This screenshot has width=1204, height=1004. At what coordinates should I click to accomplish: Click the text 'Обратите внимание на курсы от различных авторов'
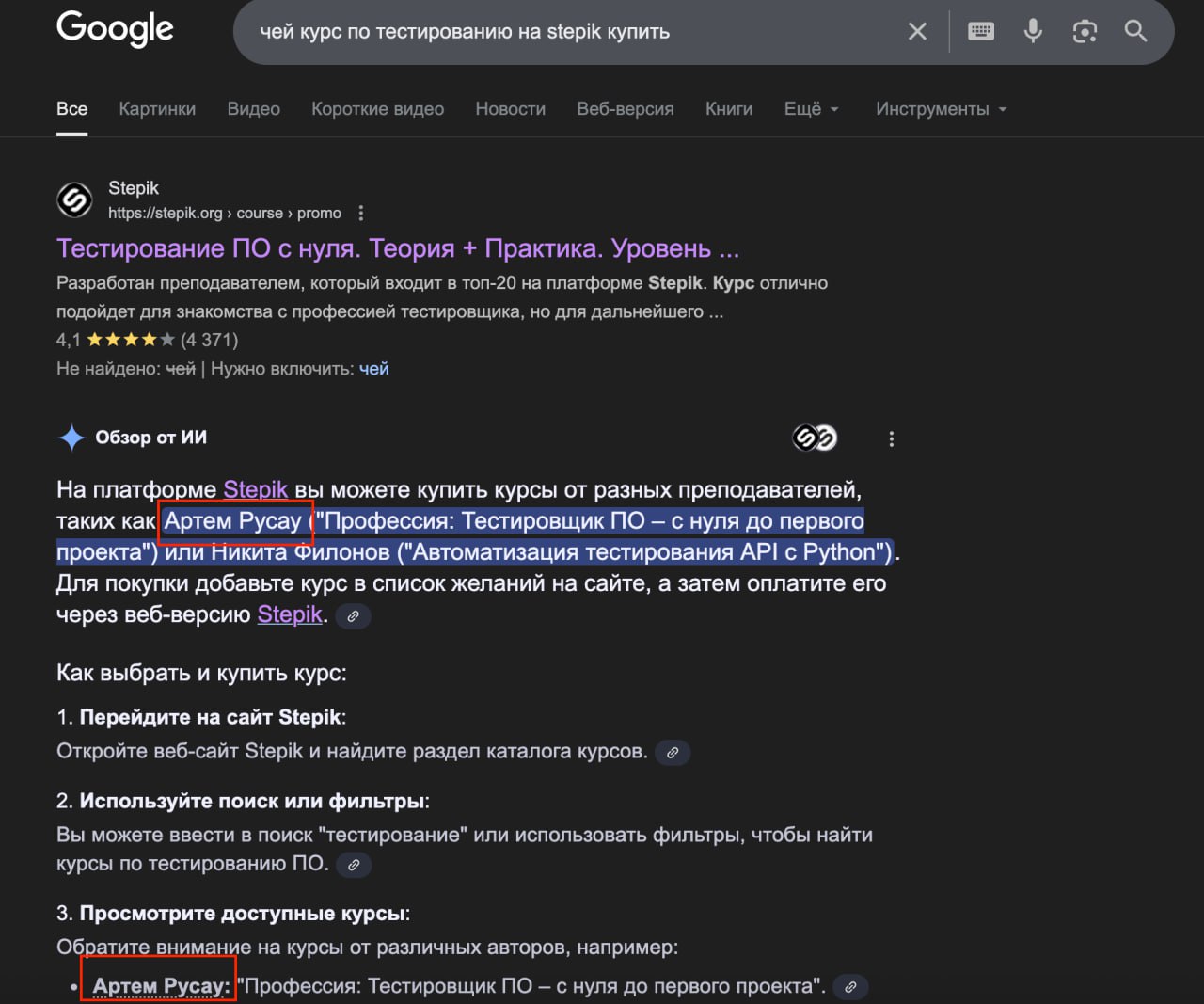367,948
